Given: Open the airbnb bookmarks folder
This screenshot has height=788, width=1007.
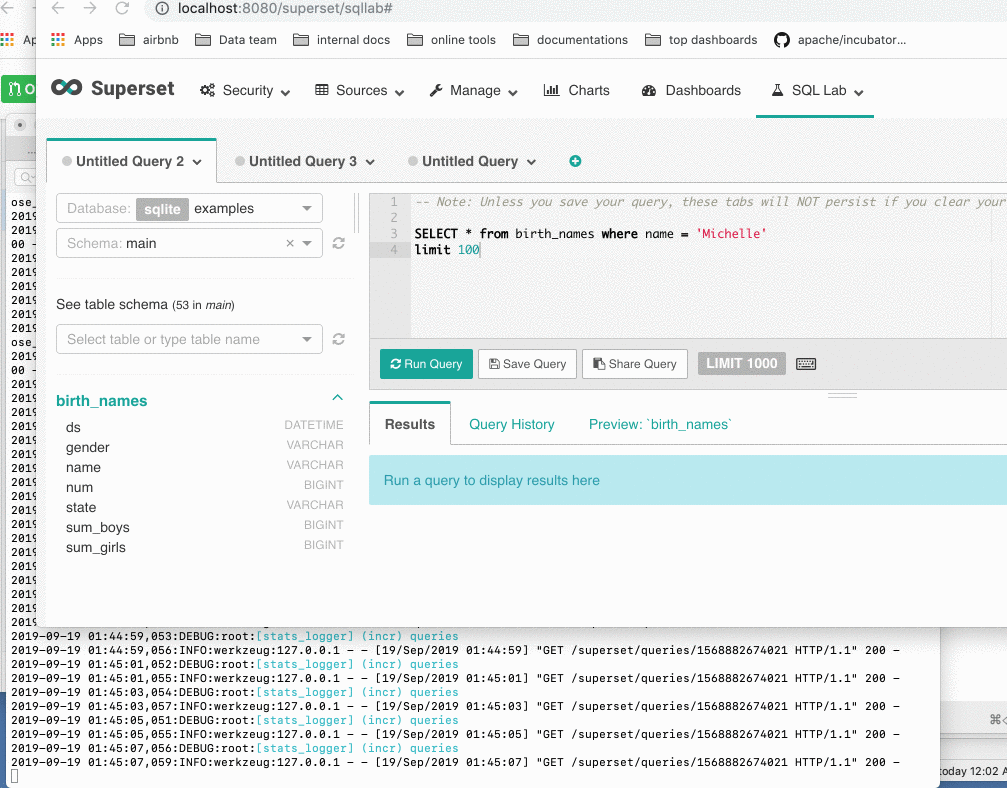Looking at the screenshot, I should coord(149,40).
